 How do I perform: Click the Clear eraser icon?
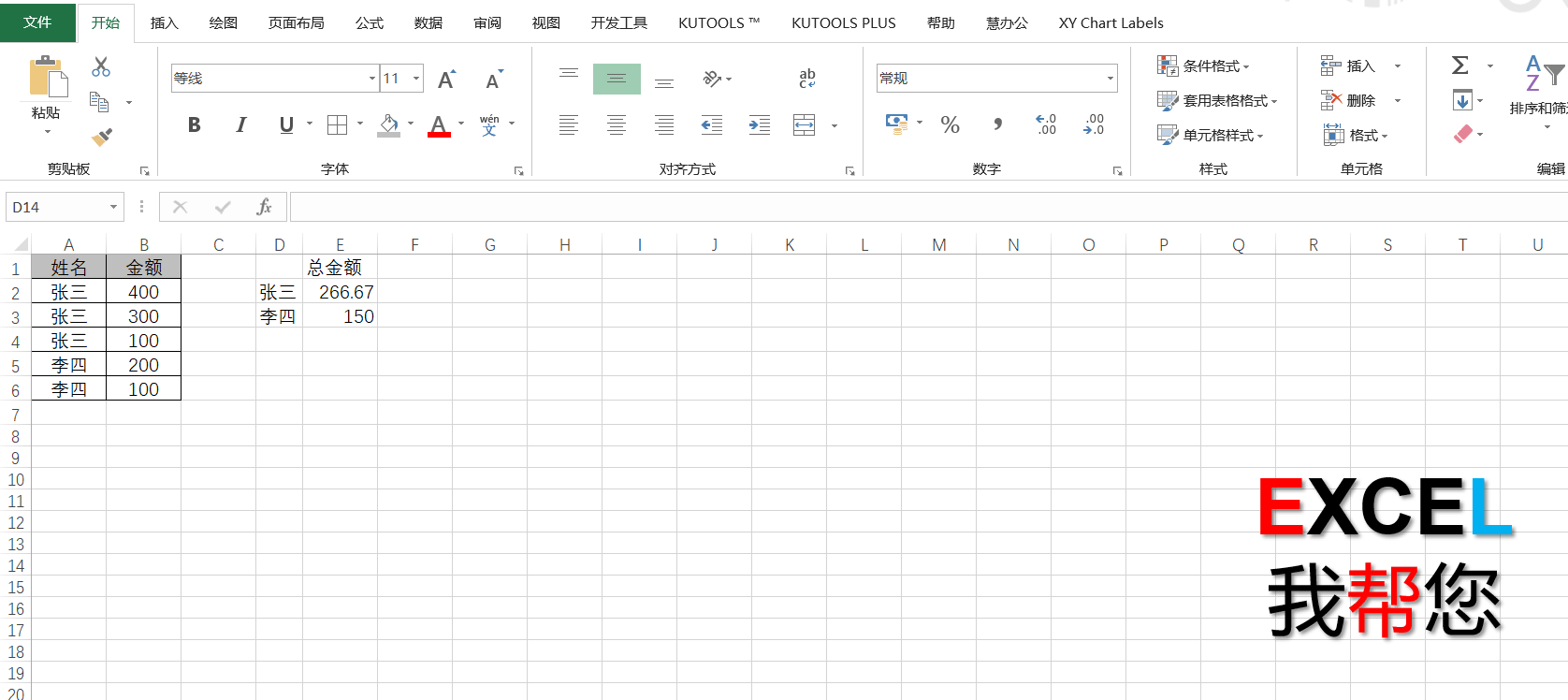[1463, 134]
